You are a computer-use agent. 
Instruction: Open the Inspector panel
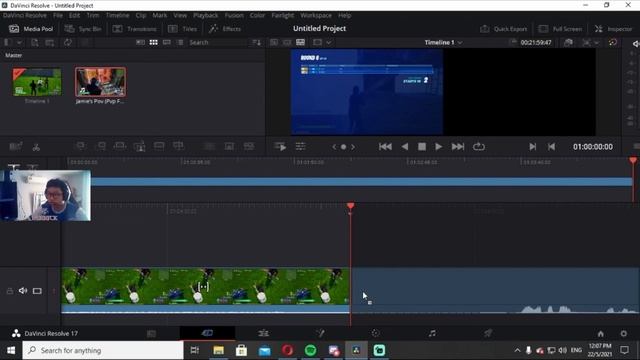coord(613,29)
